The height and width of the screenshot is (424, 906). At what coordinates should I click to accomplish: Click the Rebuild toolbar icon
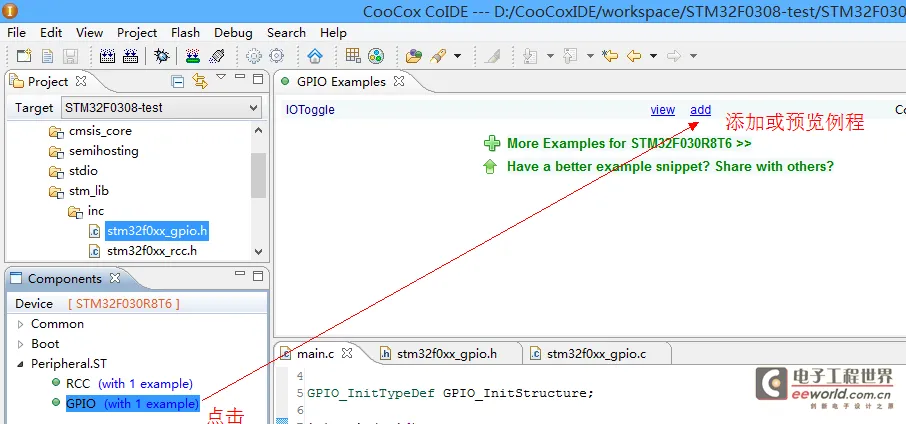click(131, 56)
